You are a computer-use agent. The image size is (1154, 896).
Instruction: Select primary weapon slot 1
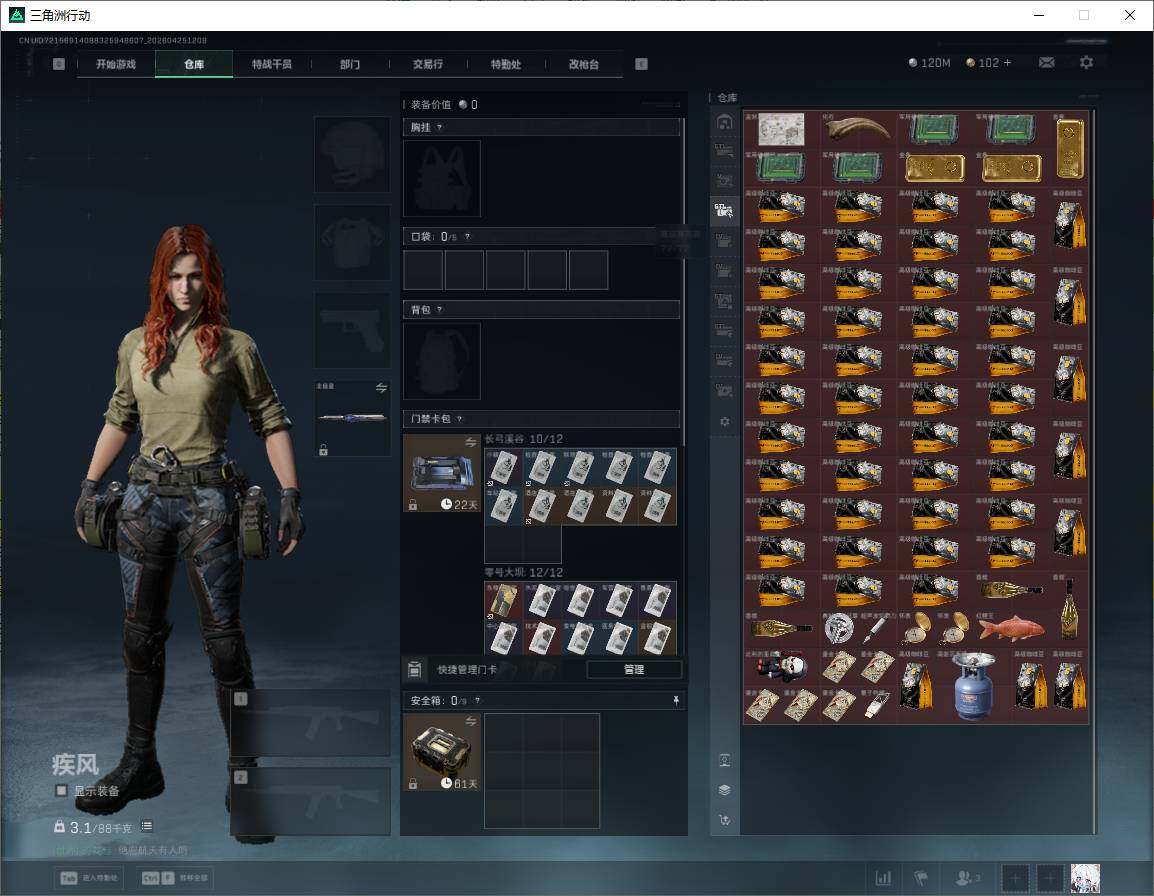[x=310, y=722]
